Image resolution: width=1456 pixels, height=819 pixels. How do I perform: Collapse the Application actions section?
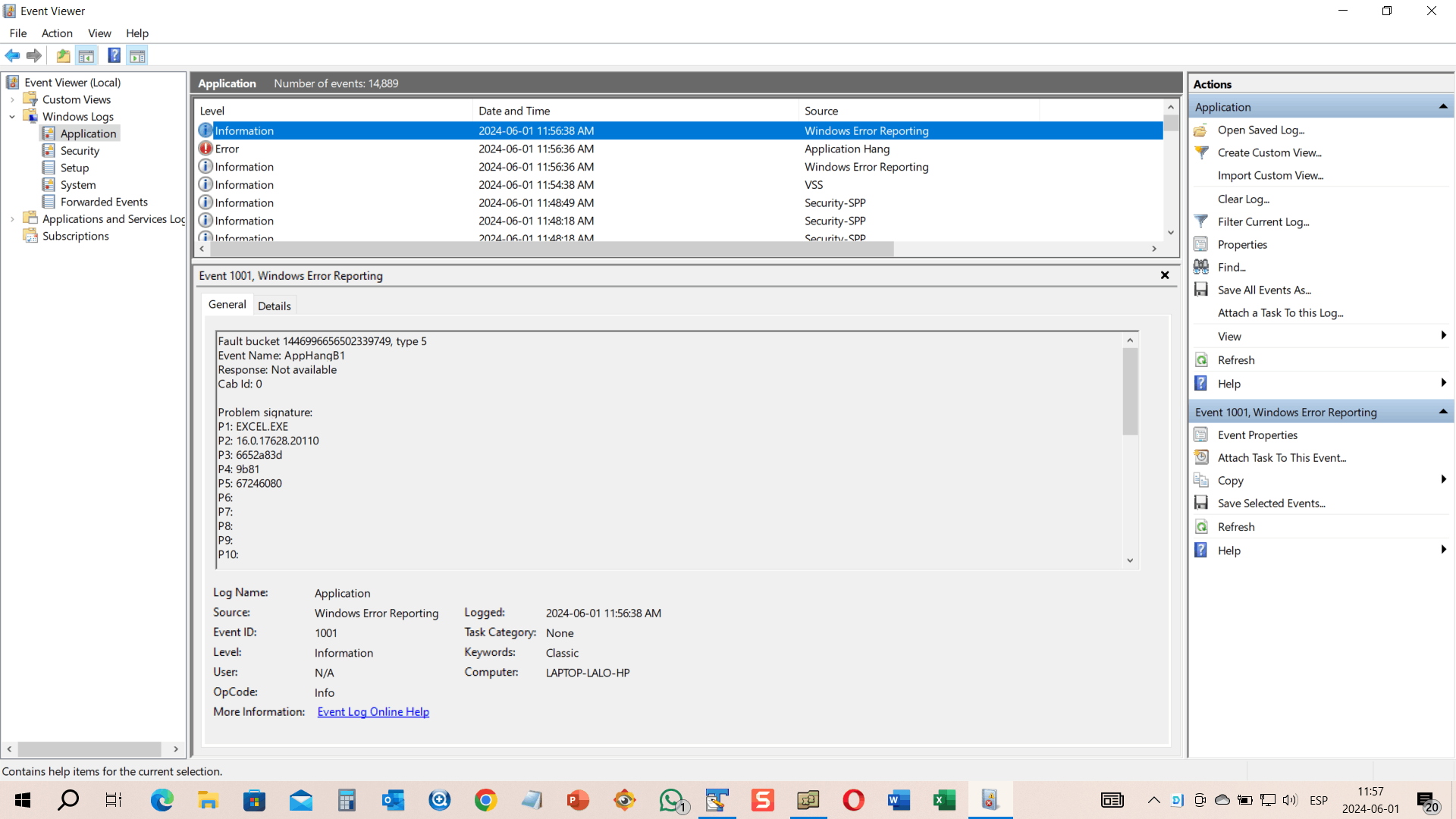pyautogui.click(x=1443, y=107)
